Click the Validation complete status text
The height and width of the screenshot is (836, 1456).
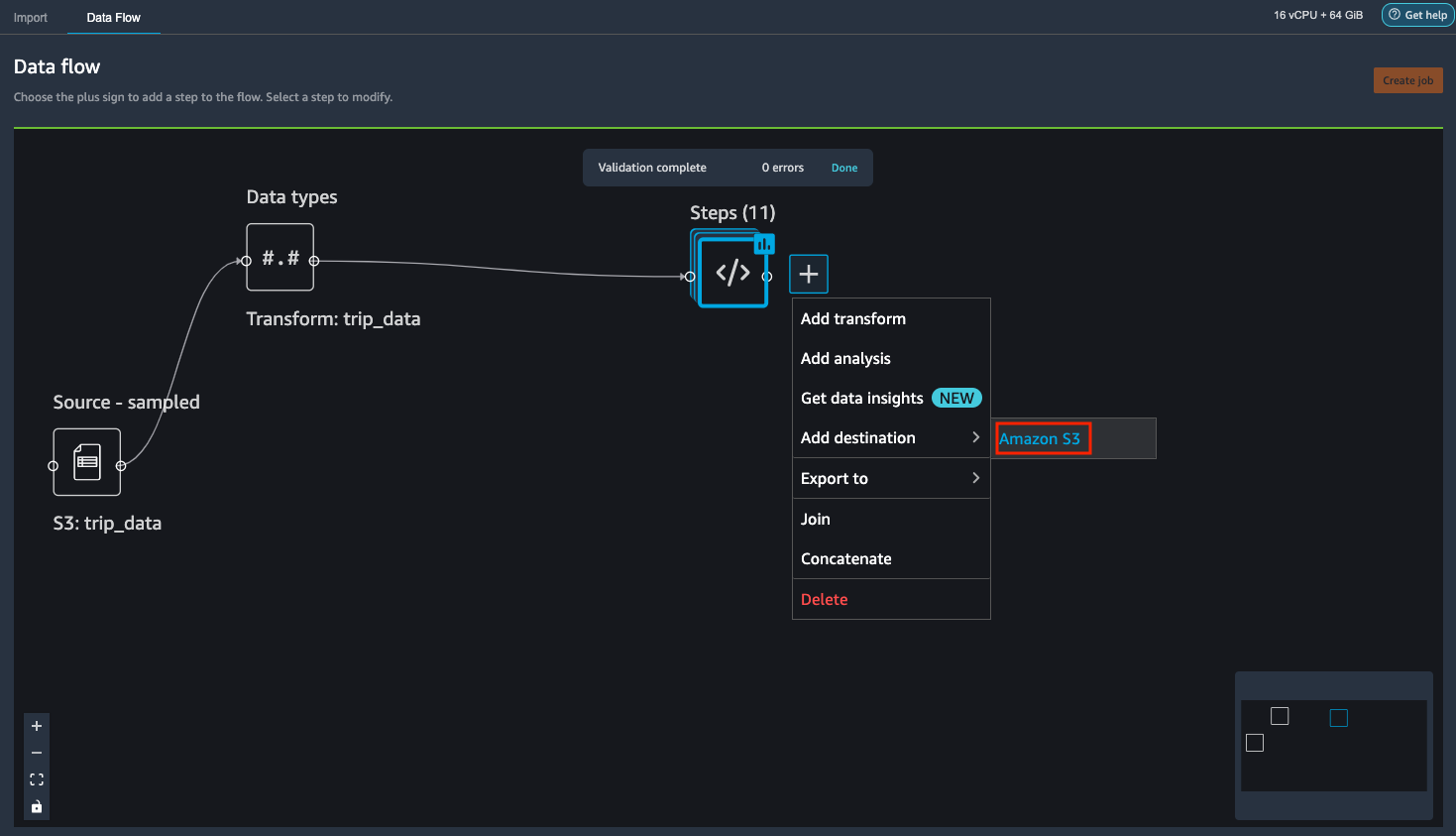pyautogui.click(x=652, y=168)
